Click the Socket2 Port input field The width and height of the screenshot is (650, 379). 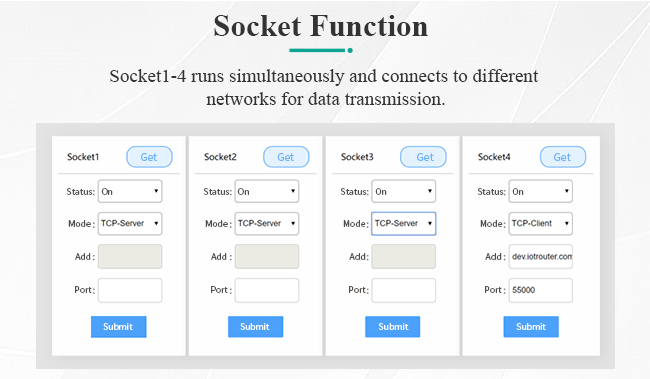click(x=267, y=290)
